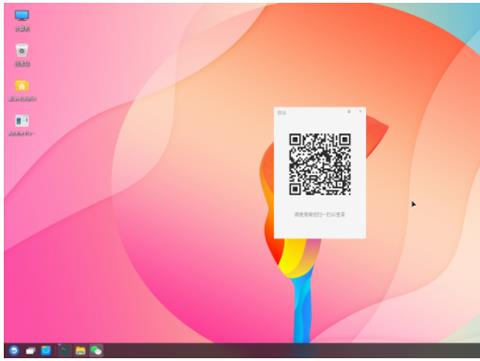
Task: Launch the blue app icon in taskbar
Action: click(x=46, y=350)
